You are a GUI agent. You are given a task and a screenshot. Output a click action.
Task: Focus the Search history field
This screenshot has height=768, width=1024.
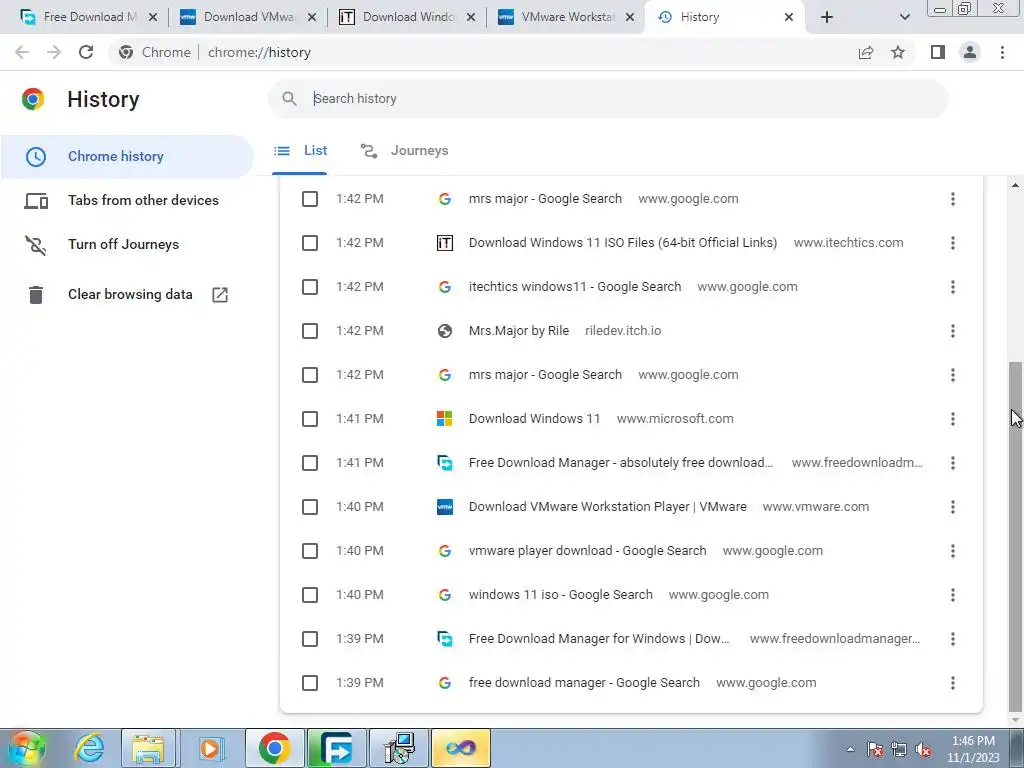pyautogui.click(x=607, y=99)
